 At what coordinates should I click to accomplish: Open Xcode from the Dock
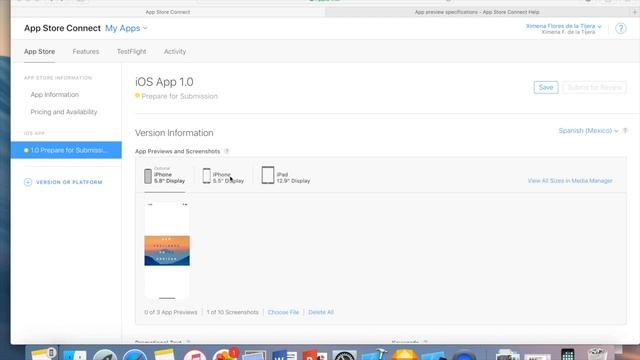click(x=374, y=355)
